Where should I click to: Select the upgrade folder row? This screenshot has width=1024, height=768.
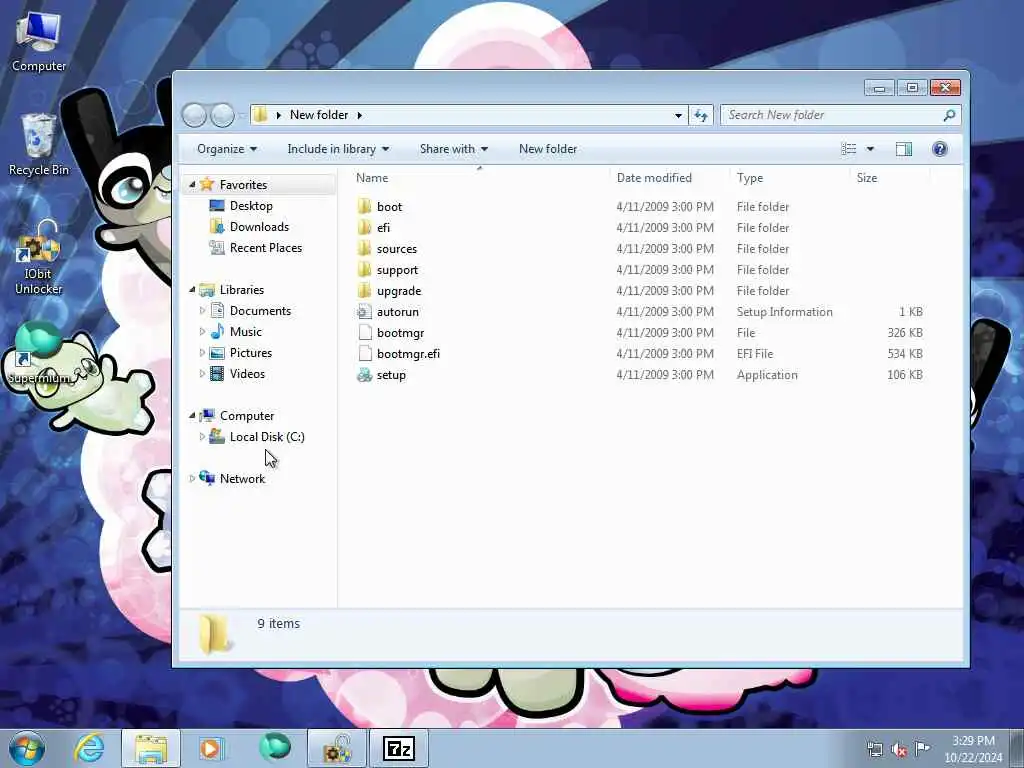[x=640, y=291]
